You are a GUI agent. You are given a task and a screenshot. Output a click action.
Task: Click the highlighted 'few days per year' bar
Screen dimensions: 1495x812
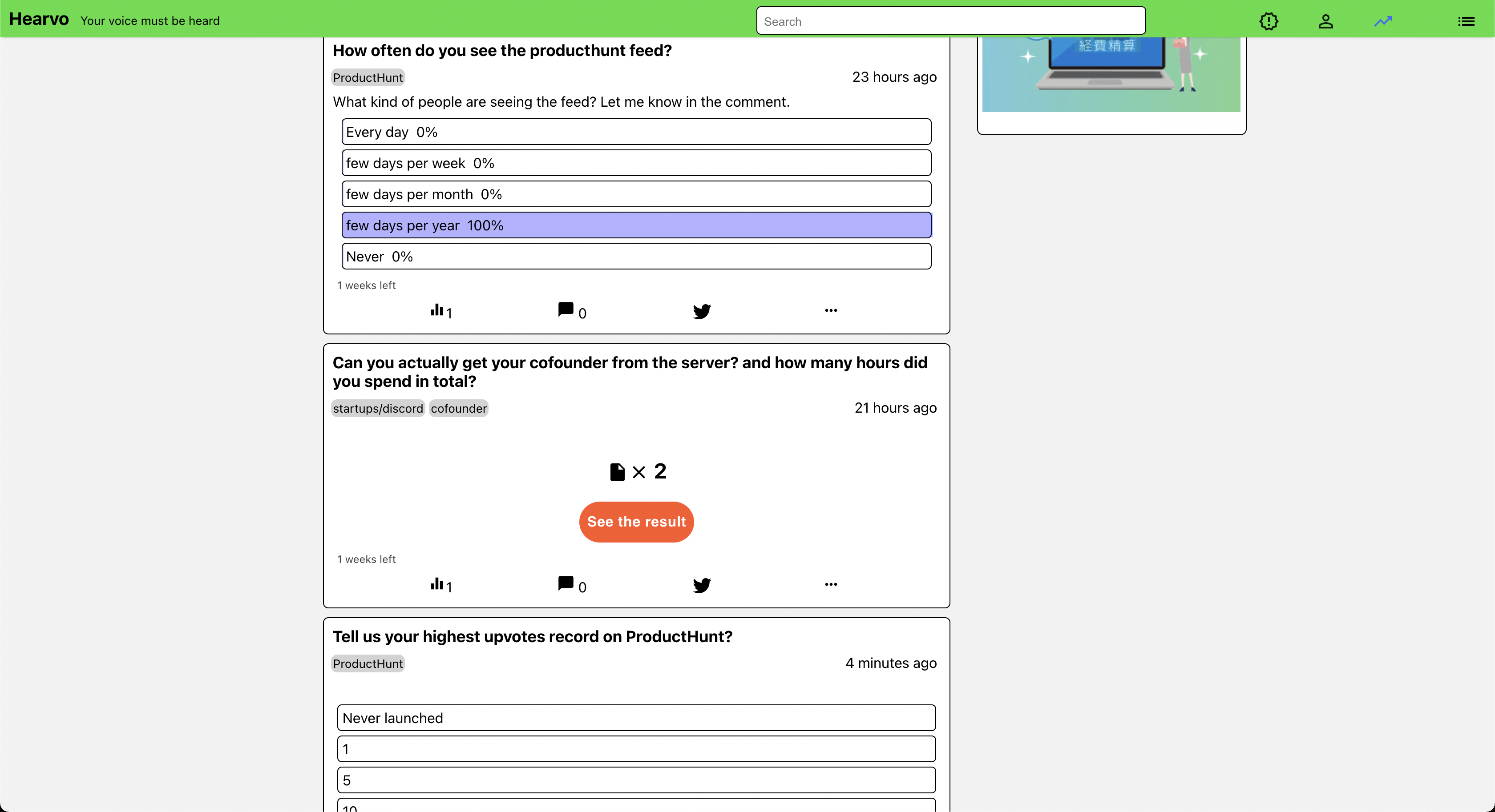click(636, 225)
